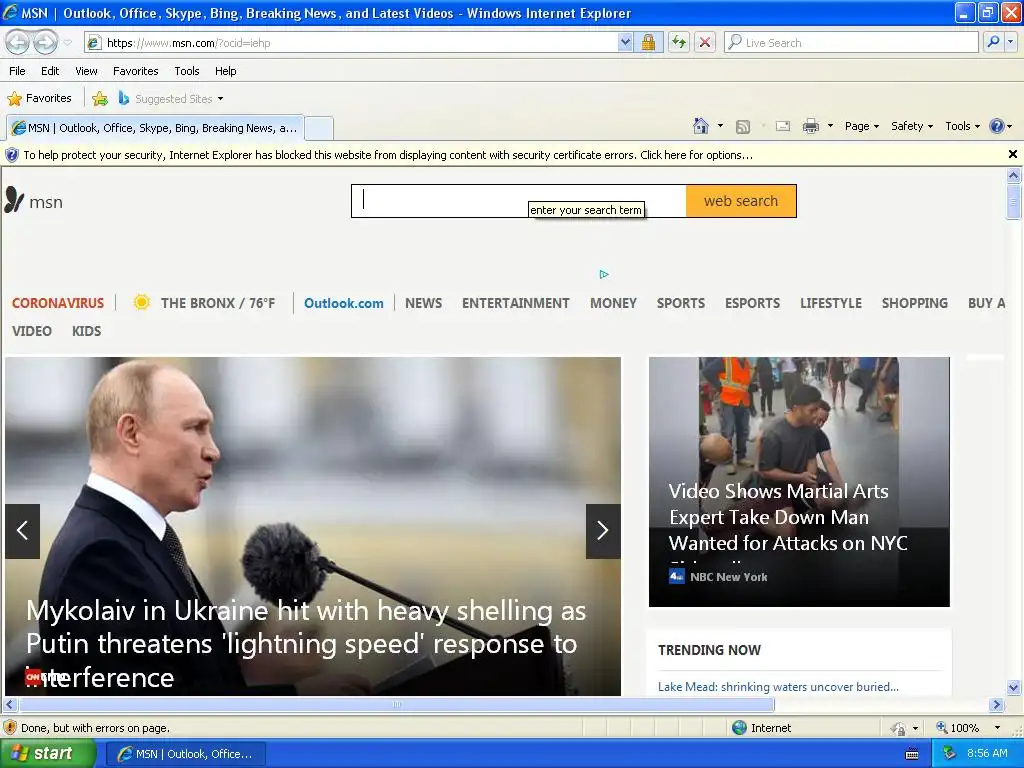Dismiss the security information bar
Image resolution: width=1024 pixels, height=768 pixels.
point(1012,154)
